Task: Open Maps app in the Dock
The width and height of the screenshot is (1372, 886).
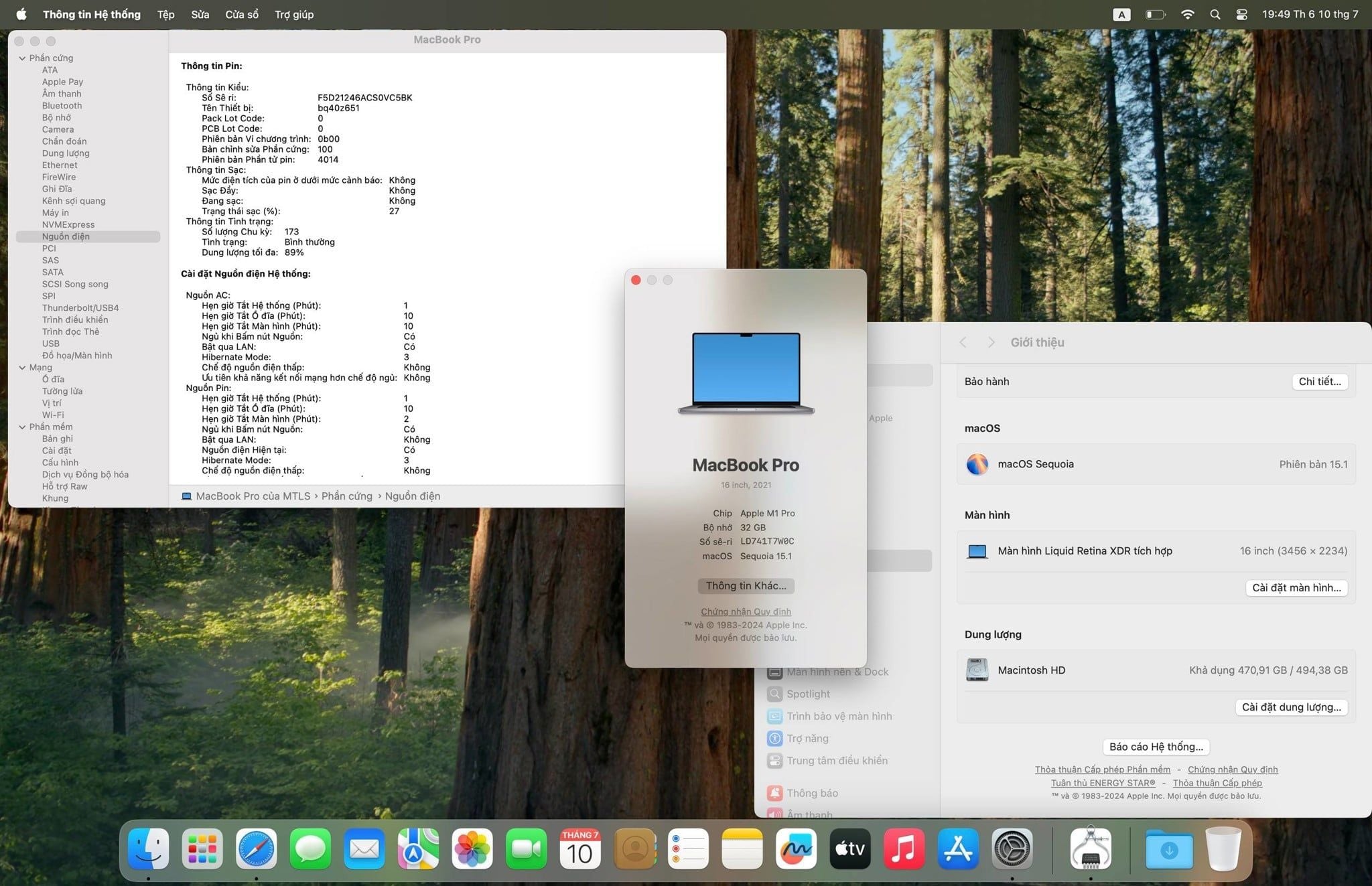Action: [418, 849]
